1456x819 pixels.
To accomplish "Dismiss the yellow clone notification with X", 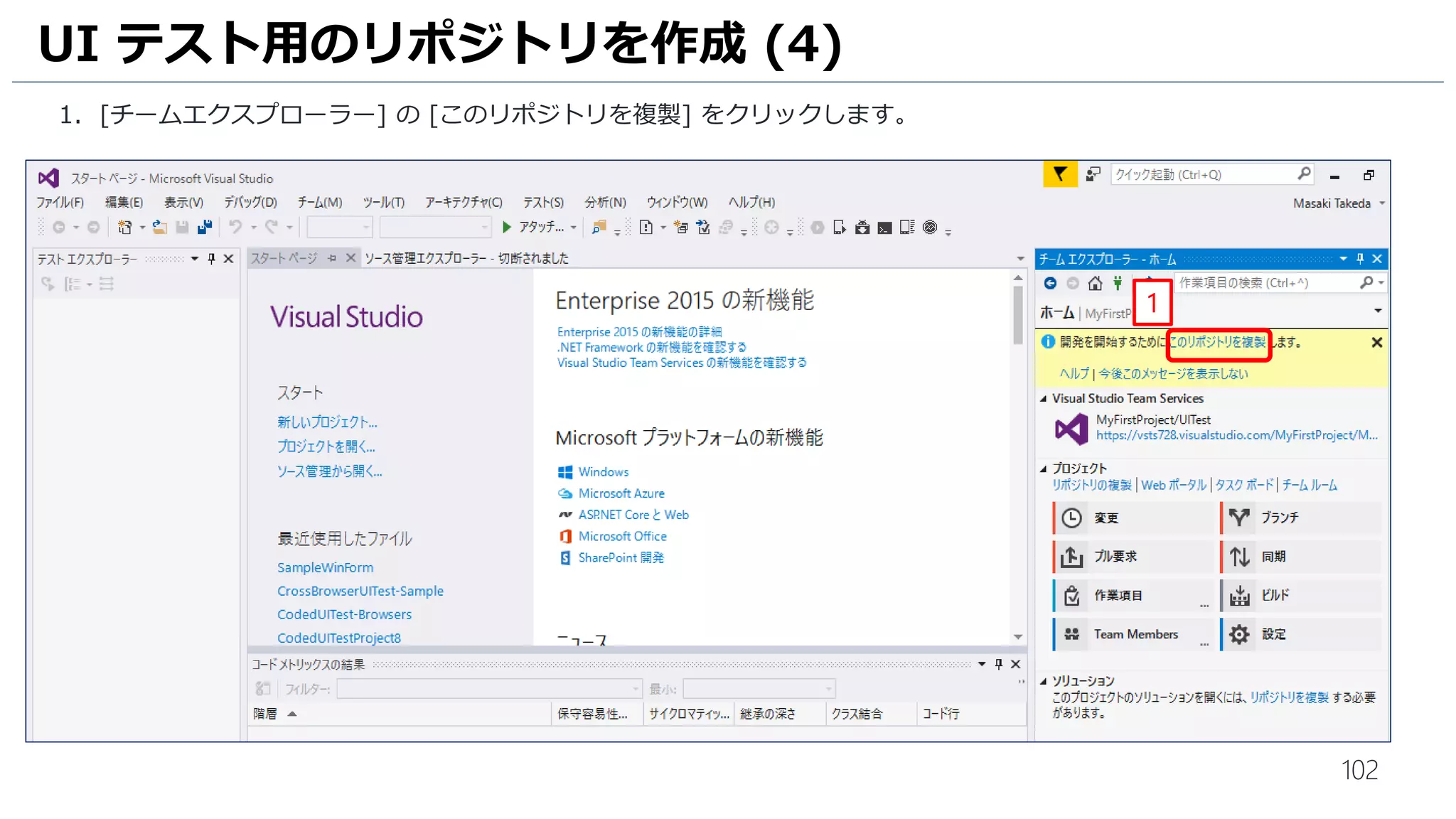I will pos(1376,343).
